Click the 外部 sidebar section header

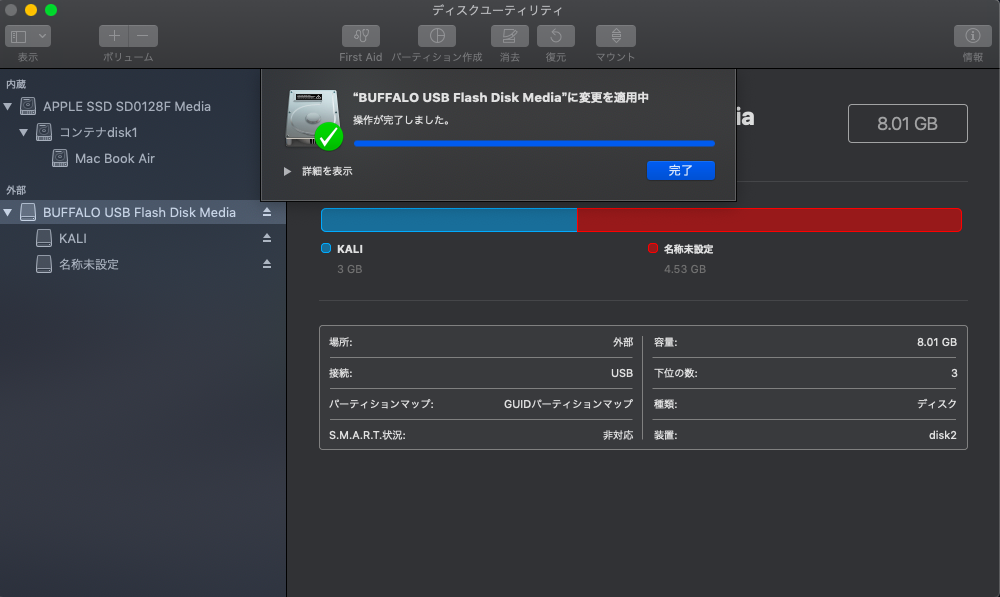tap(16, 190)
